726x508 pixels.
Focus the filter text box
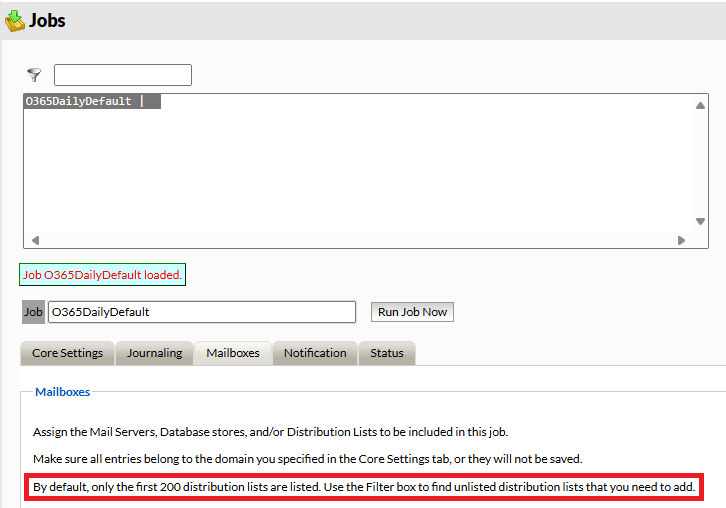coord(123,75)
